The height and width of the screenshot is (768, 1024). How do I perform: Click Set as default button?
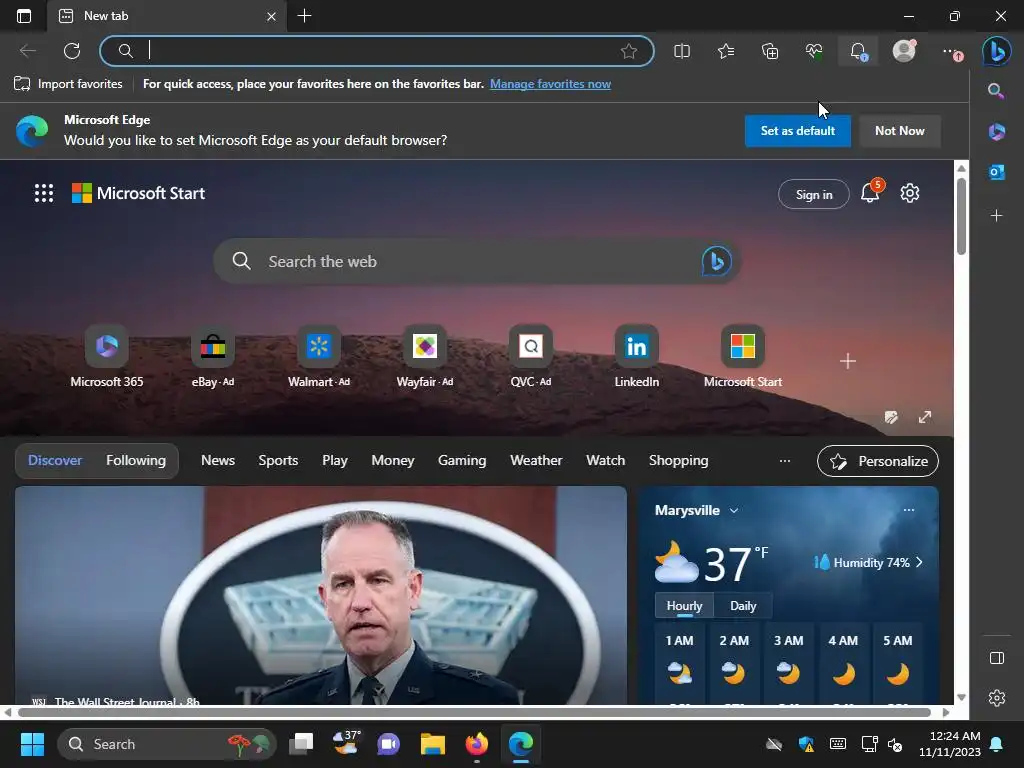[x=797, y=131]
